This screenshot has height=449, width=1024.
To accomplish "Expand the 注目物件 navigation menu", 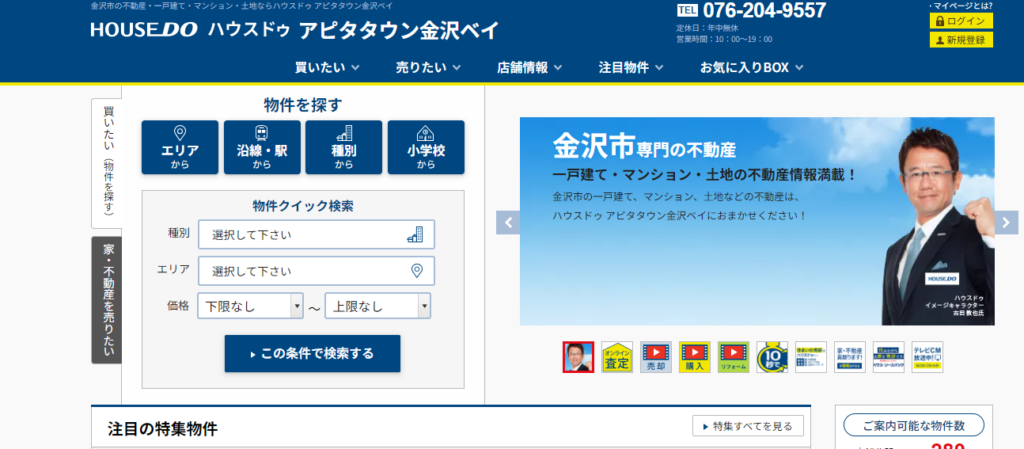I will point(631,67).
